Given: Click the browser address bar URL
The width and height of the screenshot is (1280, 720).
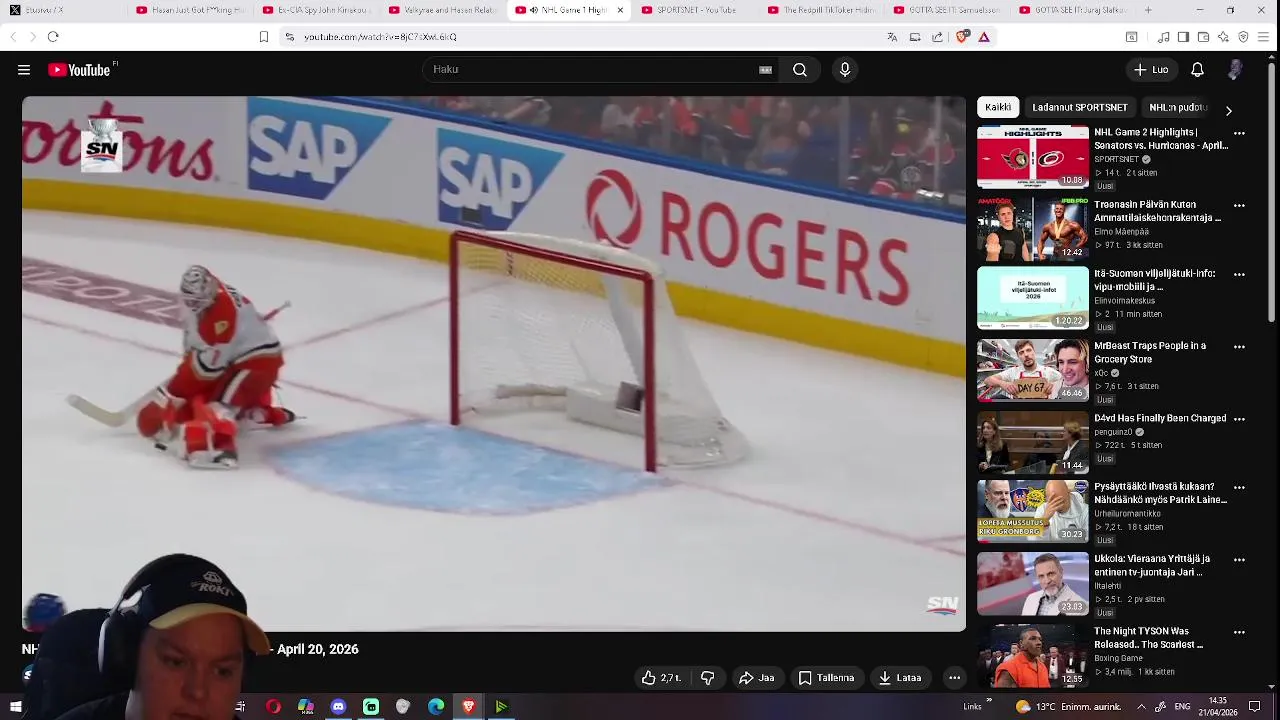Looking at the screenshot, I should pyautogui.click(x=380, y=37).
